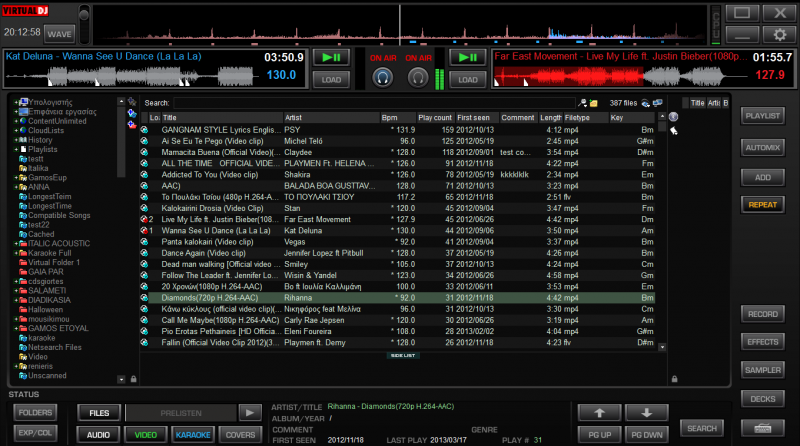Expand the ANNA folder
Screen dimensions: 800x446
tap(16, 187)
